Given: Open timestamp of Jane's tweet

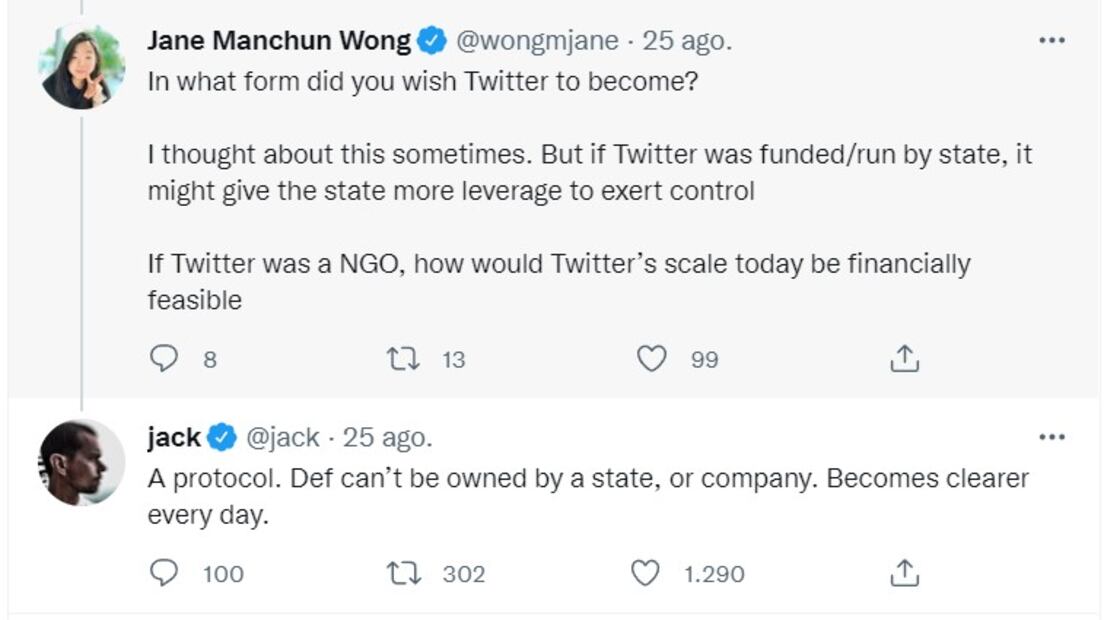Looking at the screenshot, I should click(687, 41).
